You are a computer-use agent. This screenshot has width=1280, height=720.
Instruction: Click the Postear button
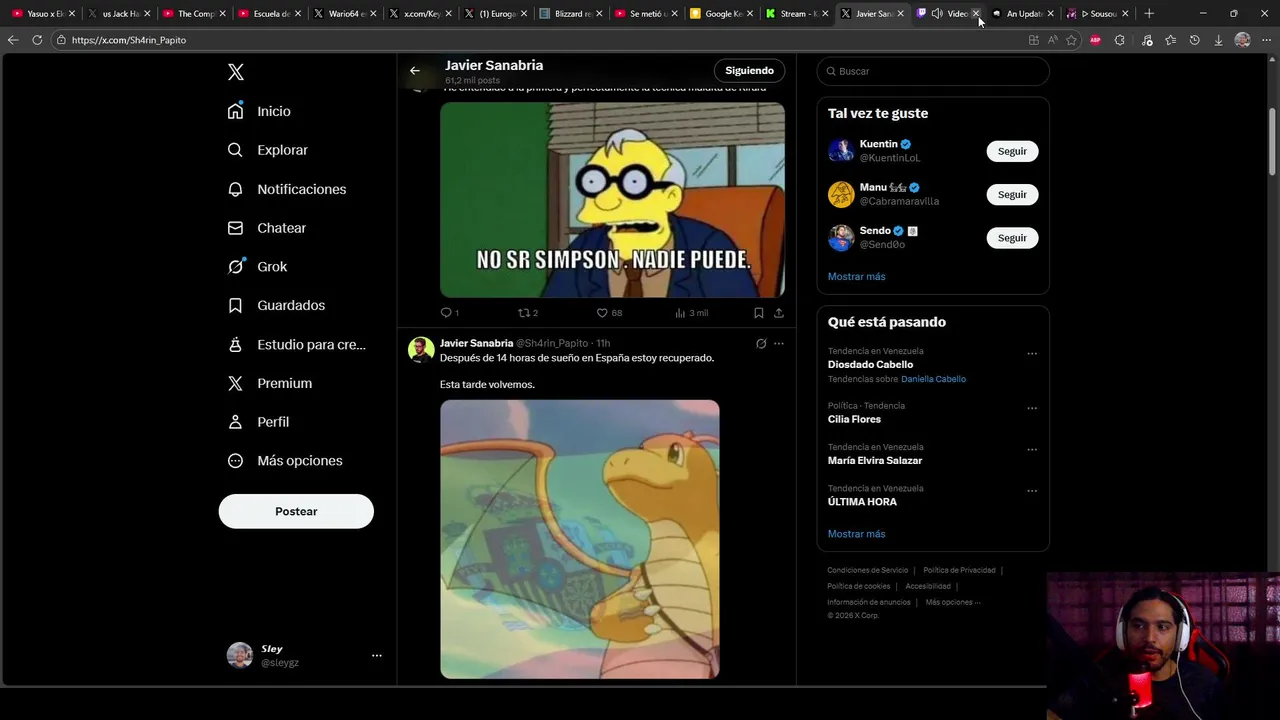tap(296, 511)
